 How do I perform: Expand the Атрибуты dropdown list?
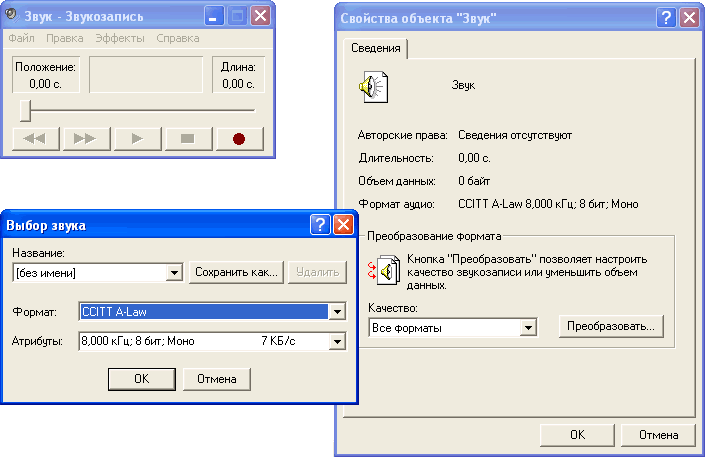pyautogui.click(x=338, y=342)
